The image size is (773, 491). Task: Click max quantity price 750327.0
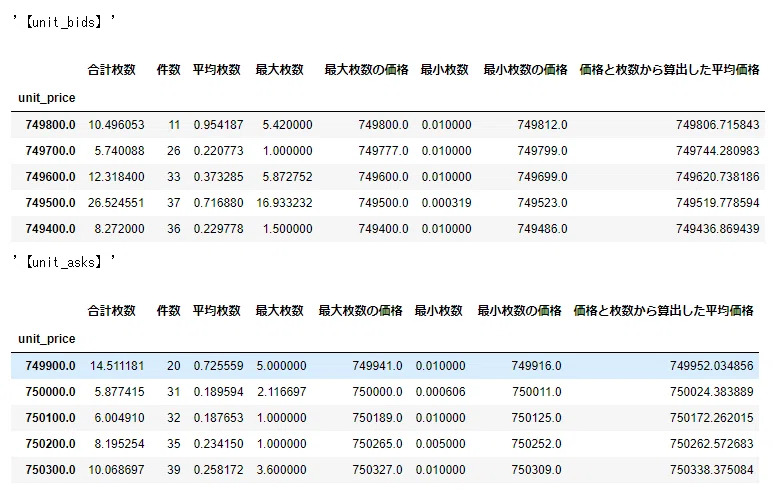tap(377, 470)
